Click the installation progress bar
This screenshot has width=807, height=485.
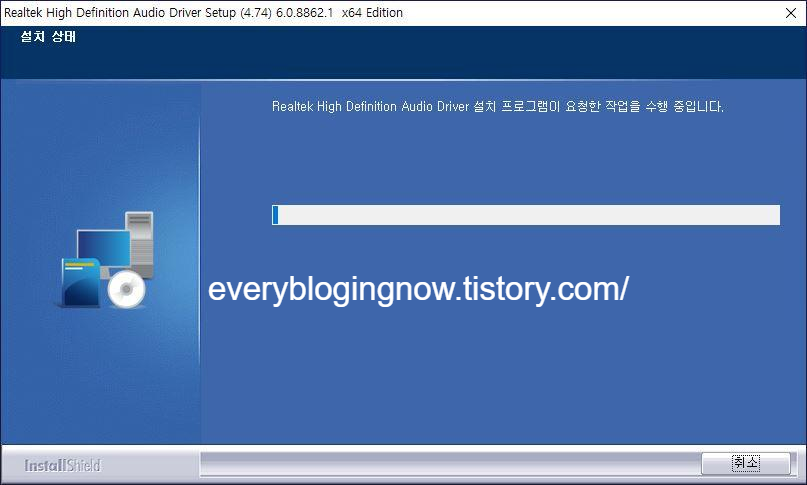[525, 215]
